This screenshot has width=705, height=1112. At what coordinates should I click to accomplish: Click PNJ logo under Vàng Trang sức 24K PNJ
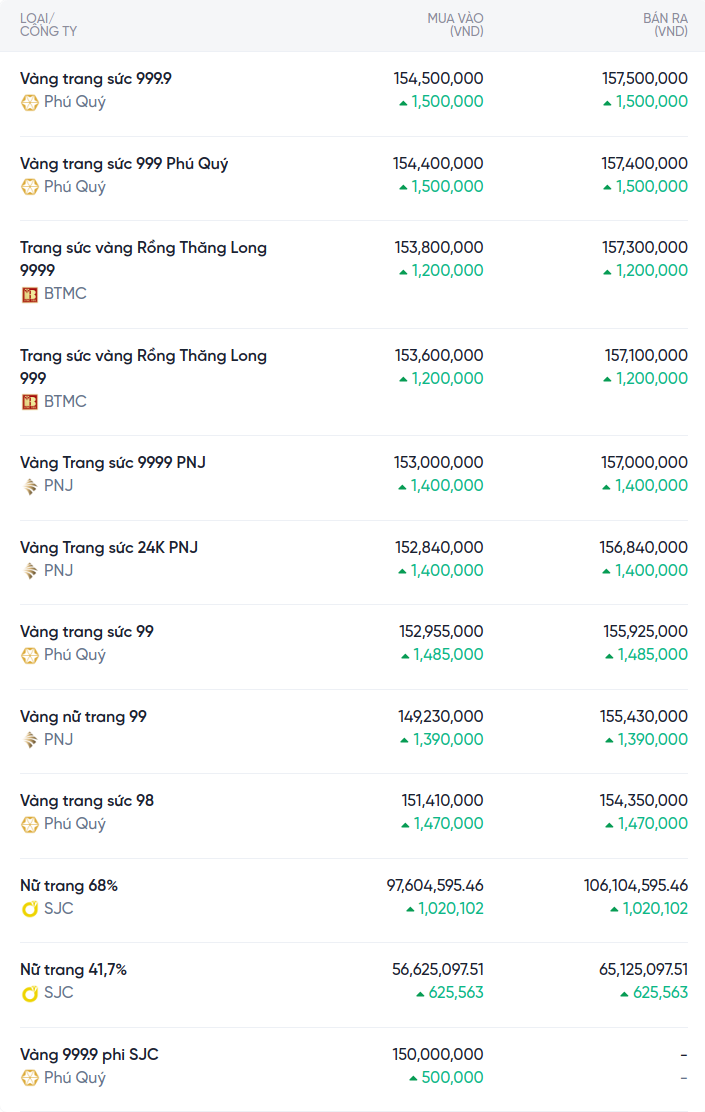pos(30,571)
